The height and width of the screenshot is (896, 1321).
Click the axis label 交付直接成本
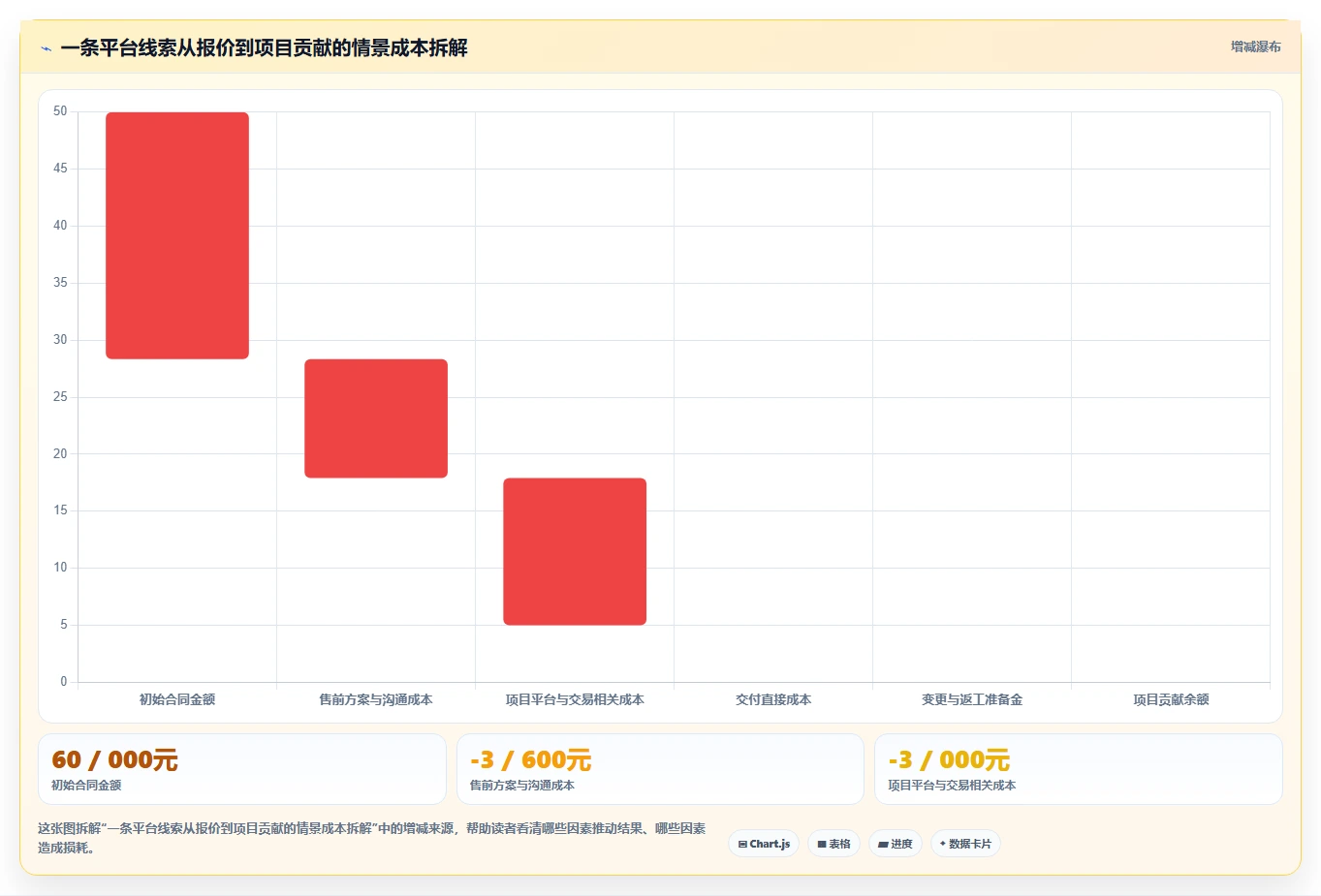pos(773,699)
